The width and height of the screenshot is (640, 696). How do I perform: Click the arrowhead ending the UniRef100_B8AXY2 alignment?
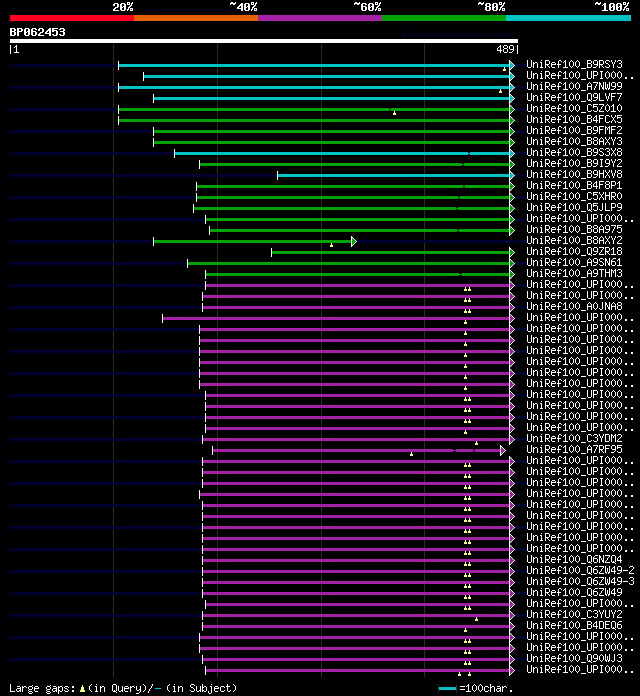(354, 241)
